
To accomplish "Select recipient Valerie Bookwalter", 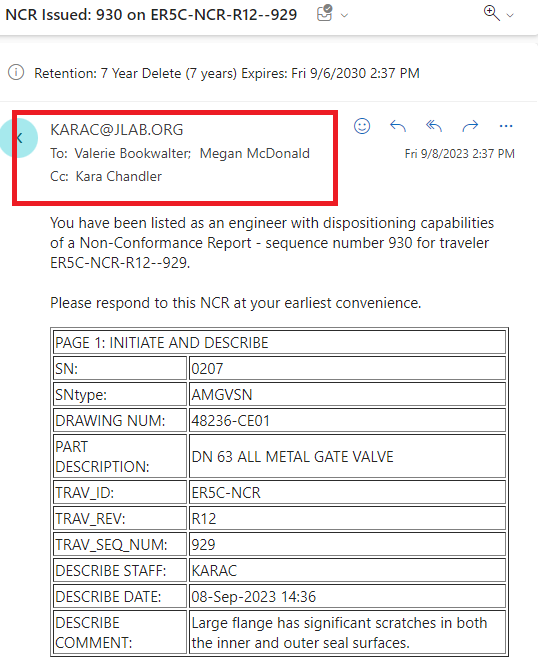I will [132, 153].
